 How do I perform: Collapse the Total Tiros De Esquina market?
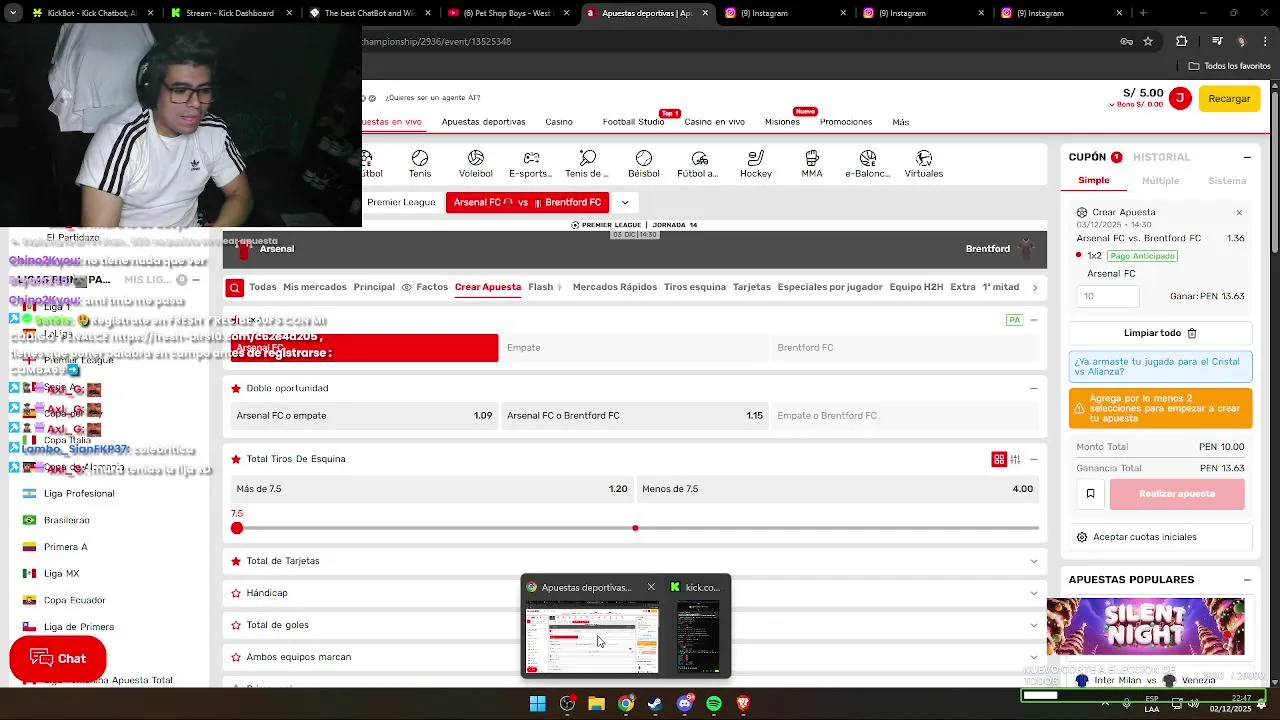pos(1033,459)
